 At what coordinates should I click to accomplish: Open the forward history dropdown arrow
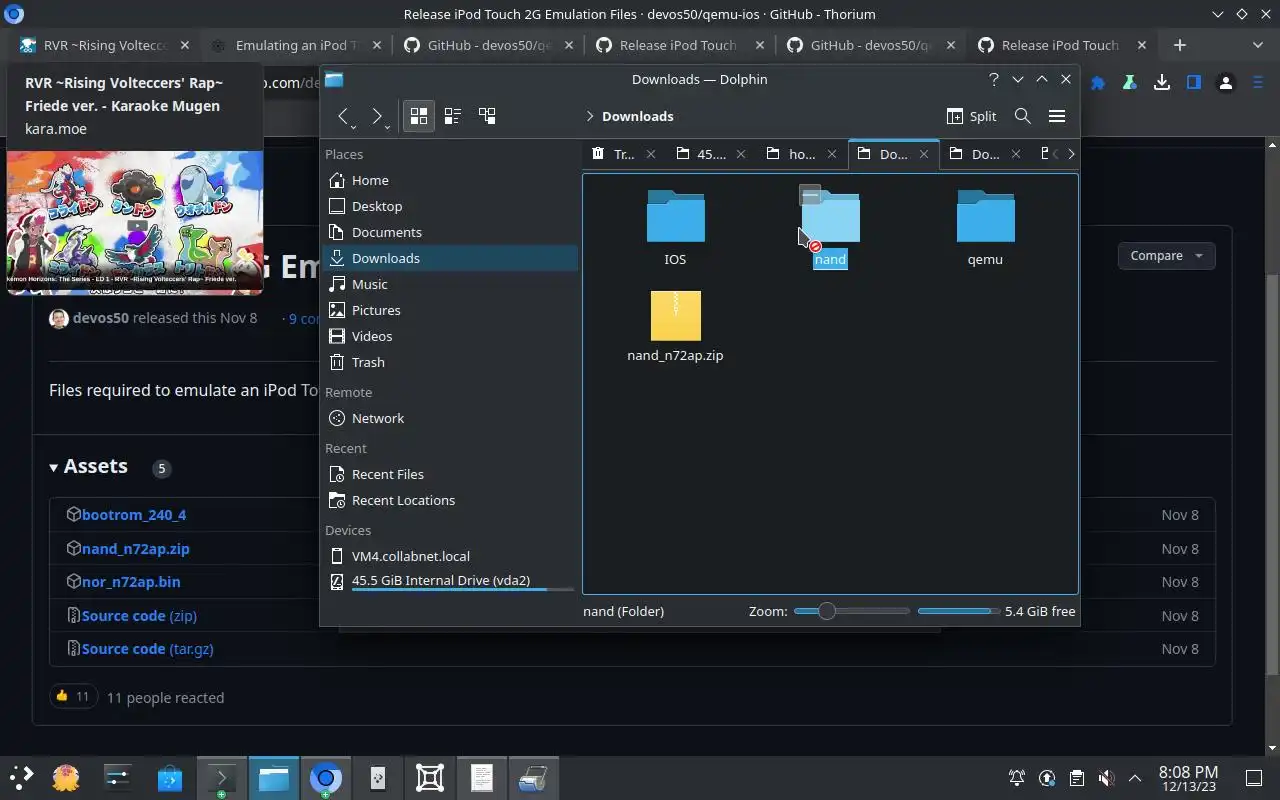pos(388,127)
